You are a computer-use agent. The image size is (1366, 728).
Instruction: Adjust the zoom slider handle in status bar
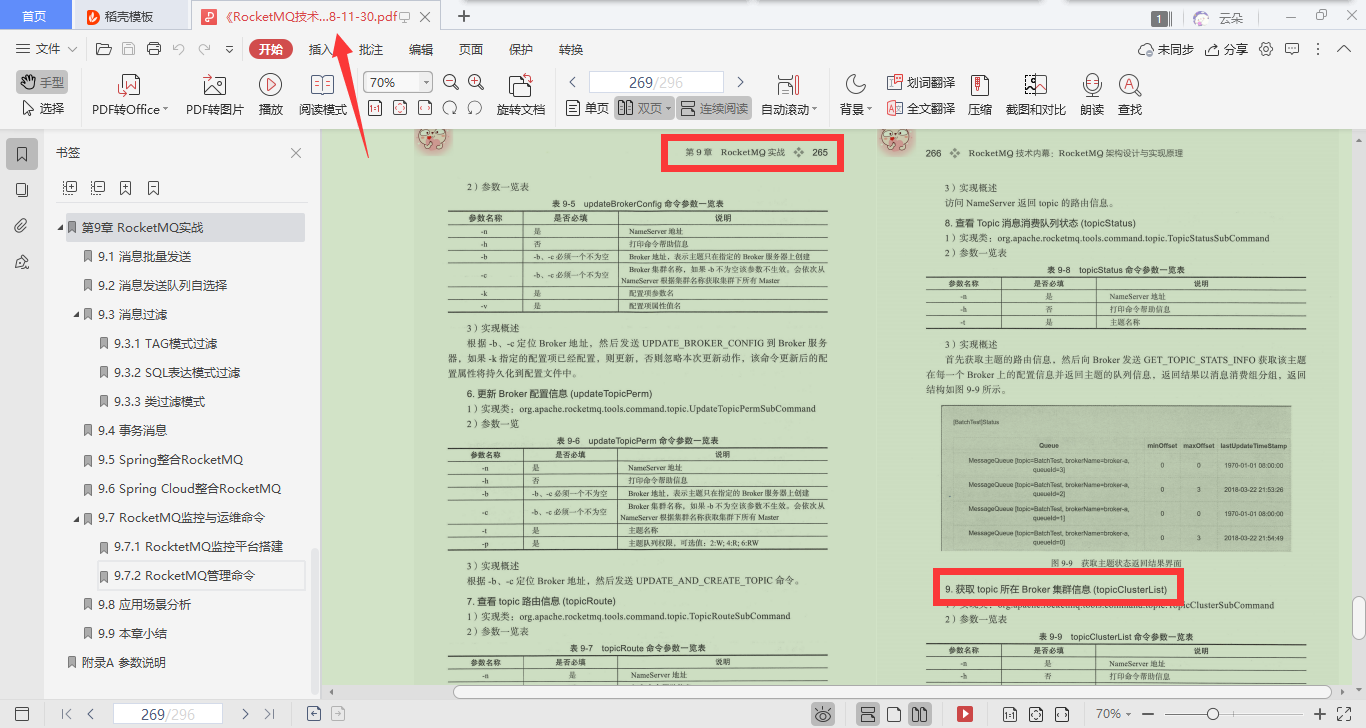pyautogui.click(x=1213, y=714)
